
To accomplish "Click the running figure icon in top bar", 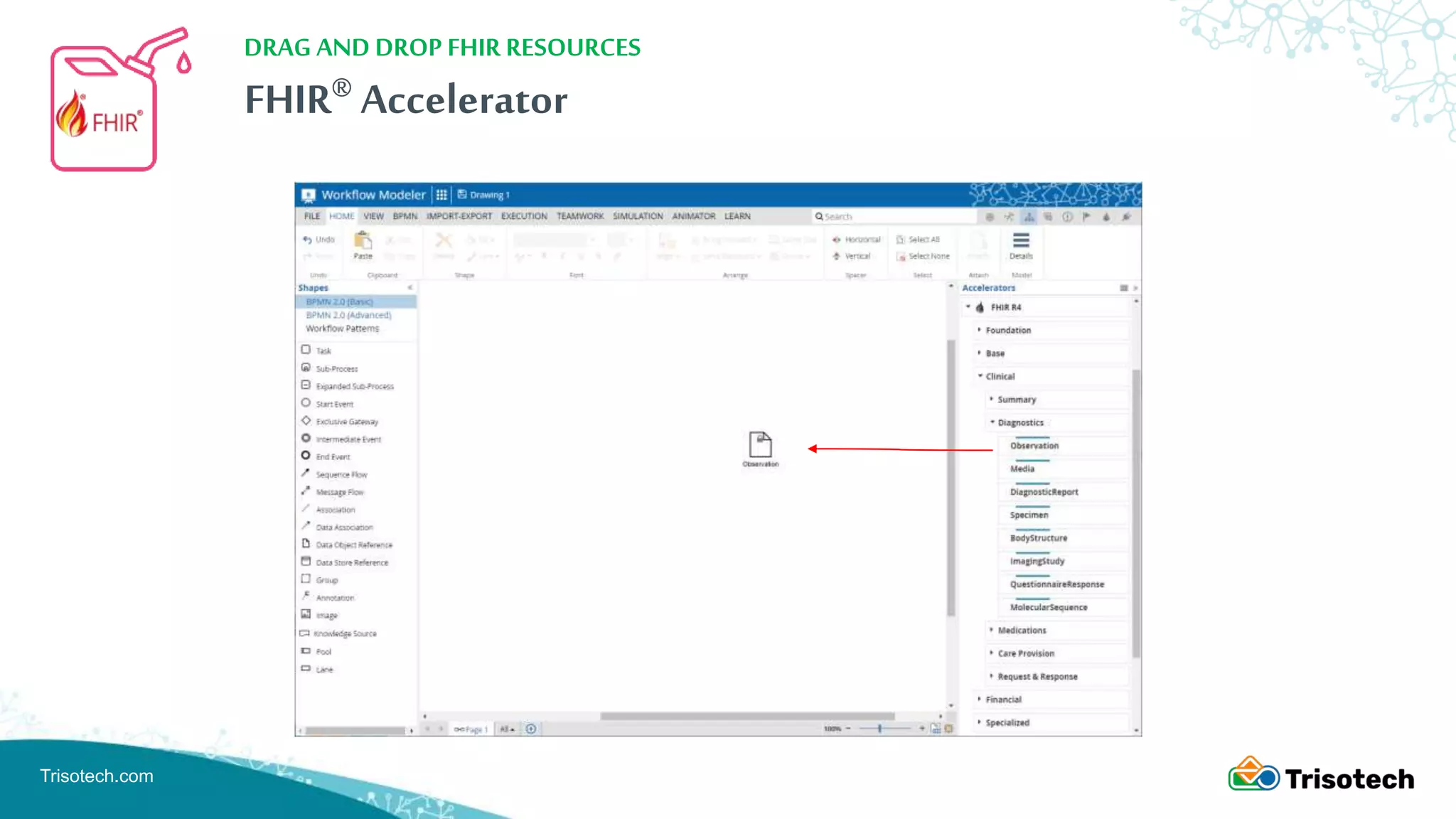I will (1009, 217).
